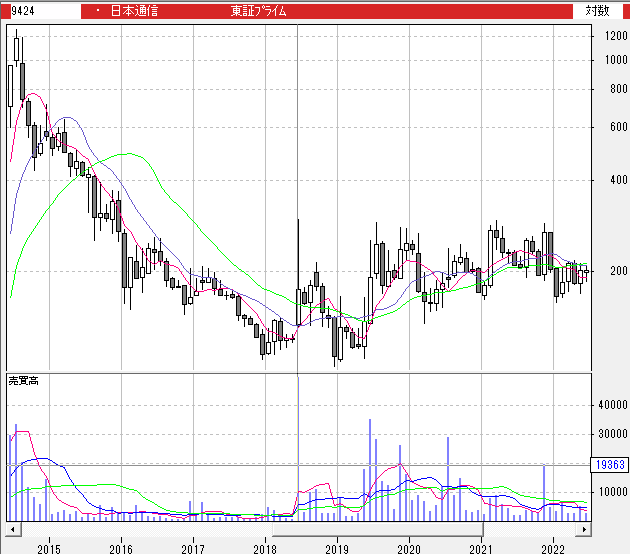Viewport: 630px width, 554px height.
Task: Click the 10000 volume axis label
Action: tap(613, 492)
